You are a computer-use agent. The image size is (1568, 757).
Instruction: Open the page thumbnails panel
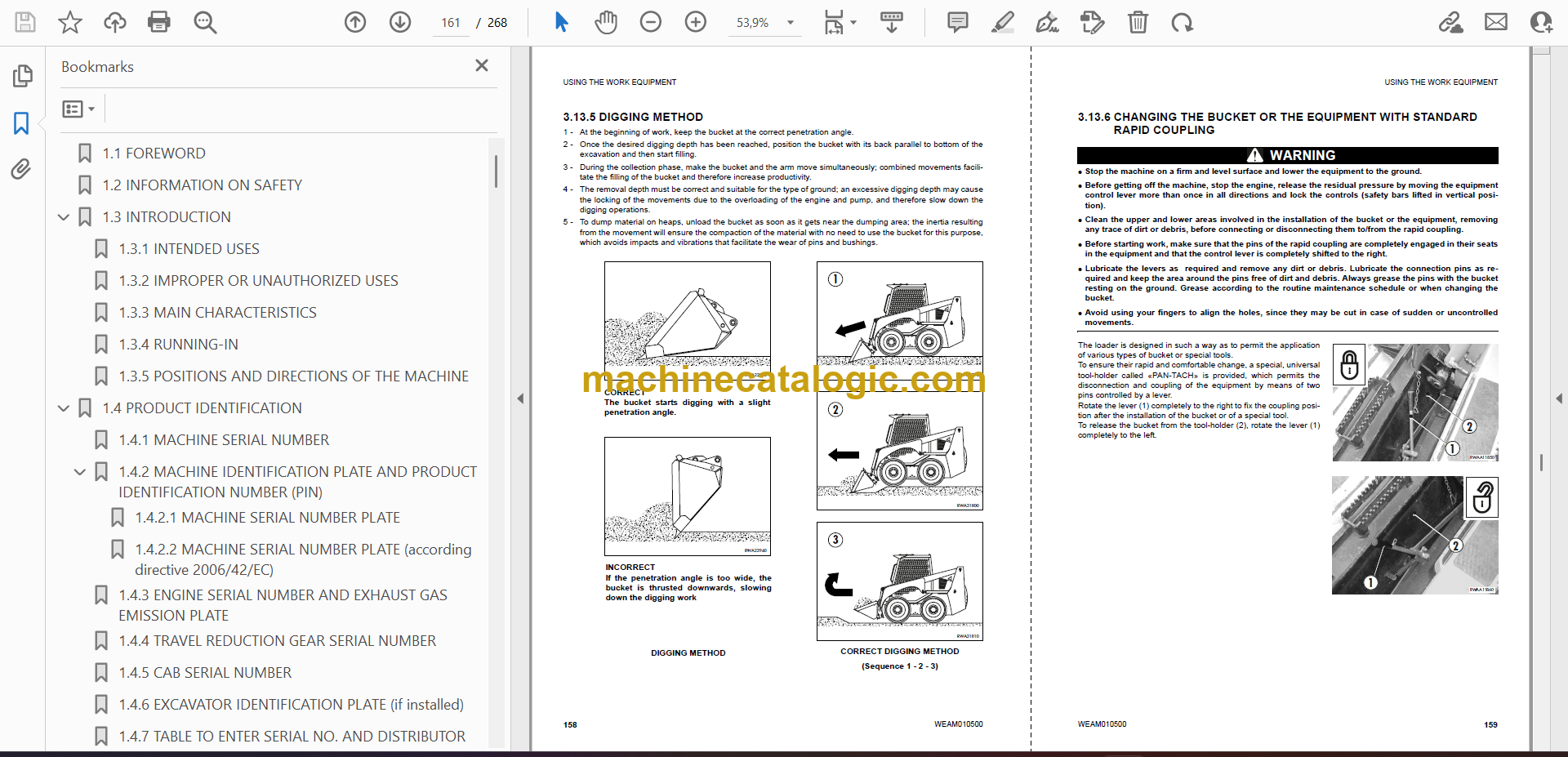(x=22, y=76)
